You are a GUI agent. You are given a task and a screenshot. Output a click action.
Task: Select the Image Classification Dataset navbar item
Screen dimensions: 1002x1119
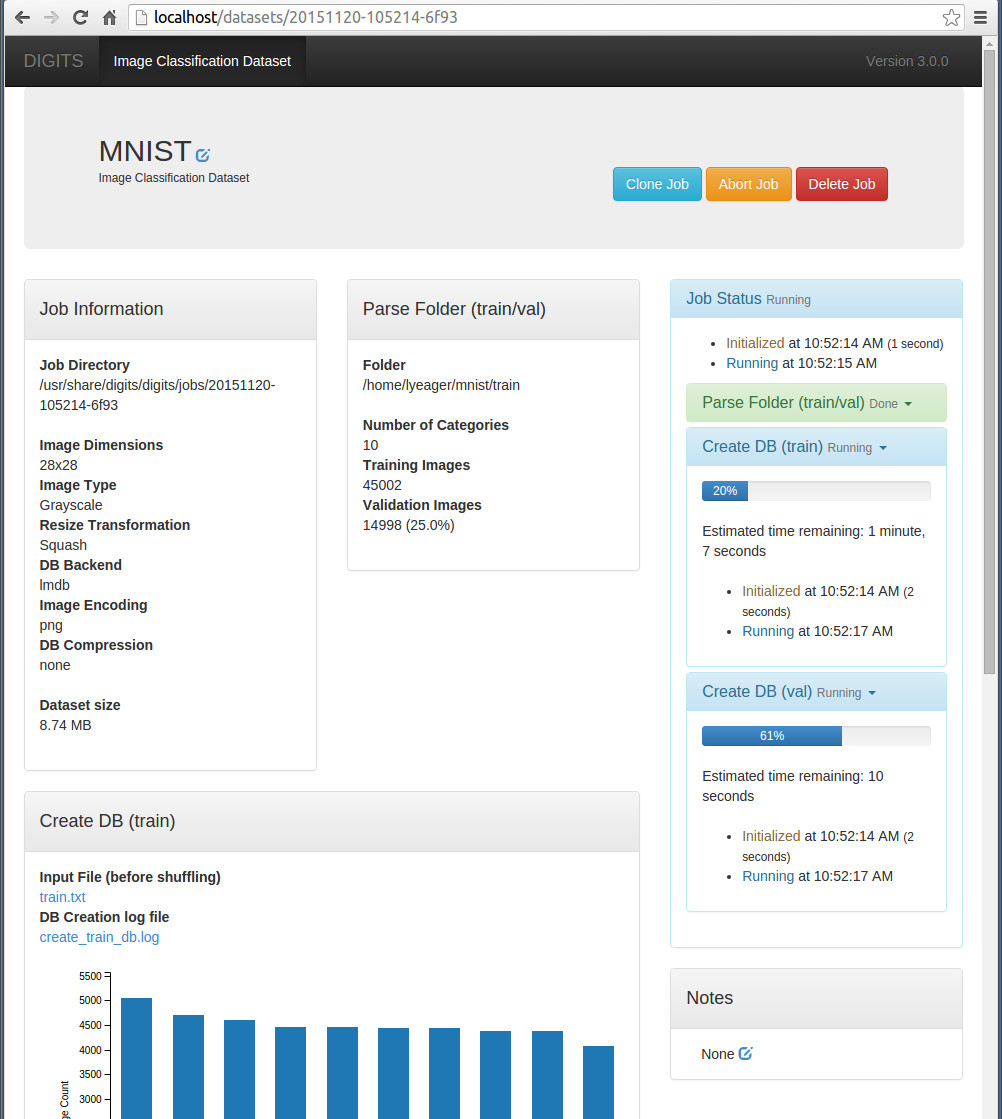[202, 61]
